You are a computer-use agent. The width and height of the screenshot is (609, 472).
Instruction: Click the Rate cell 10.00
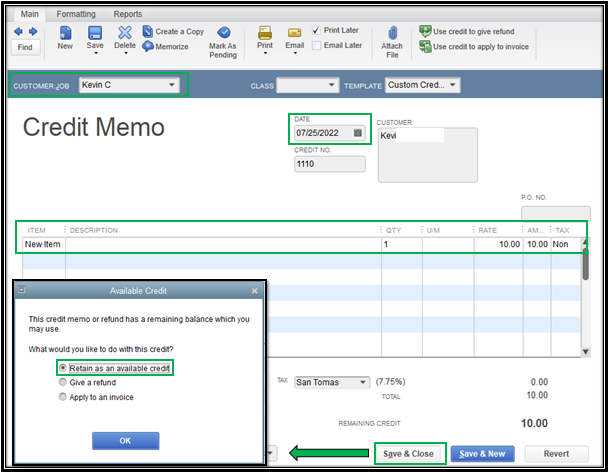pos(498,244)
